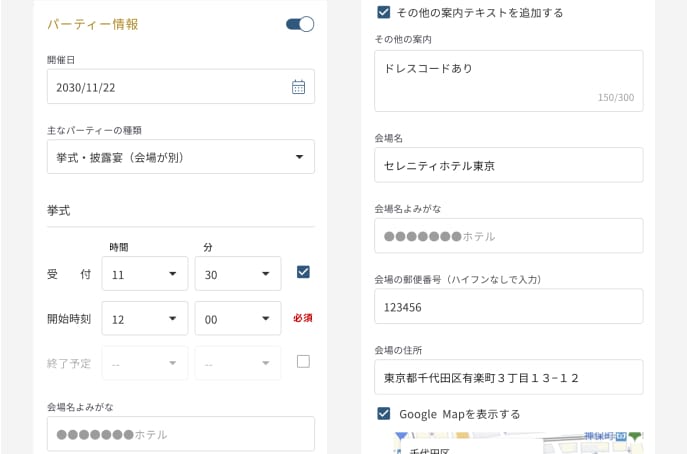The width and height of the screenshot is (687, 454).
Task: Click the Google Map preview
Action: [x=500, y=443]
